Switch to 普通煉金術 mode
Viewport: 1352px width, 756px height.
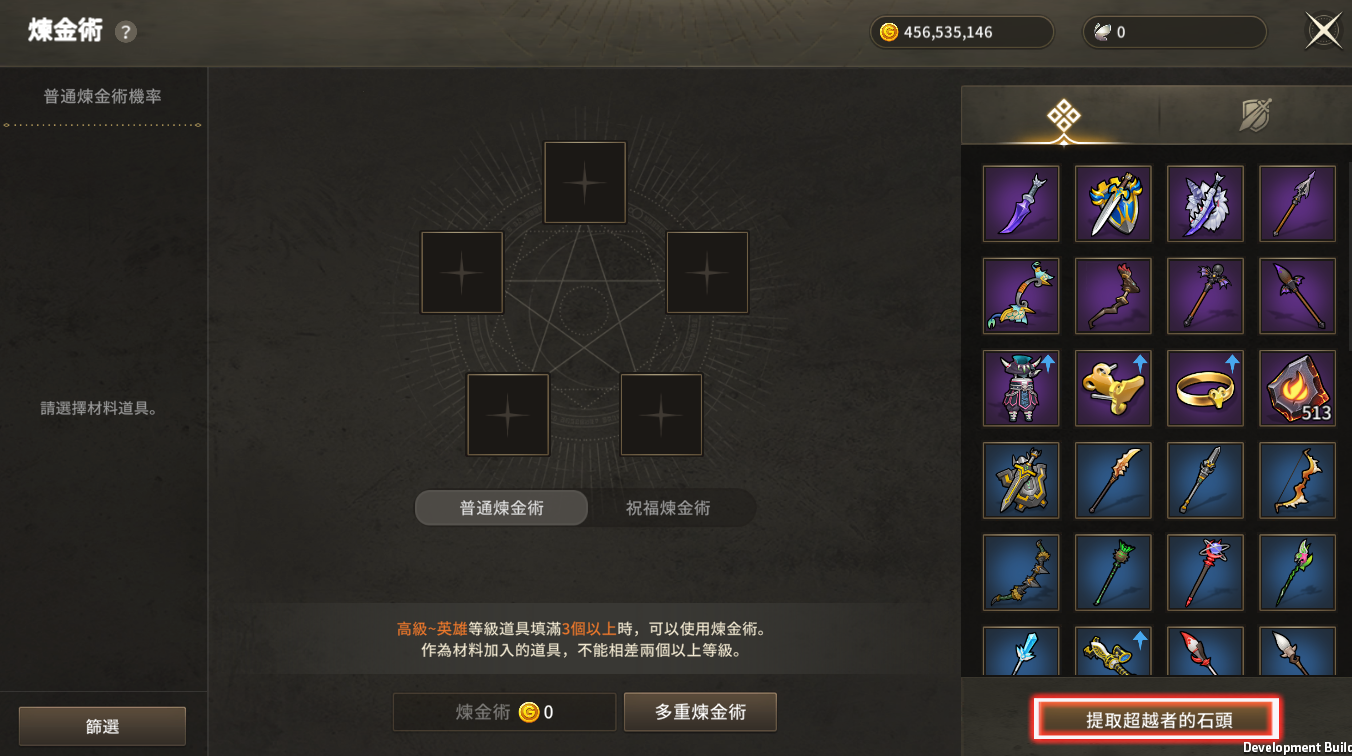501,508
